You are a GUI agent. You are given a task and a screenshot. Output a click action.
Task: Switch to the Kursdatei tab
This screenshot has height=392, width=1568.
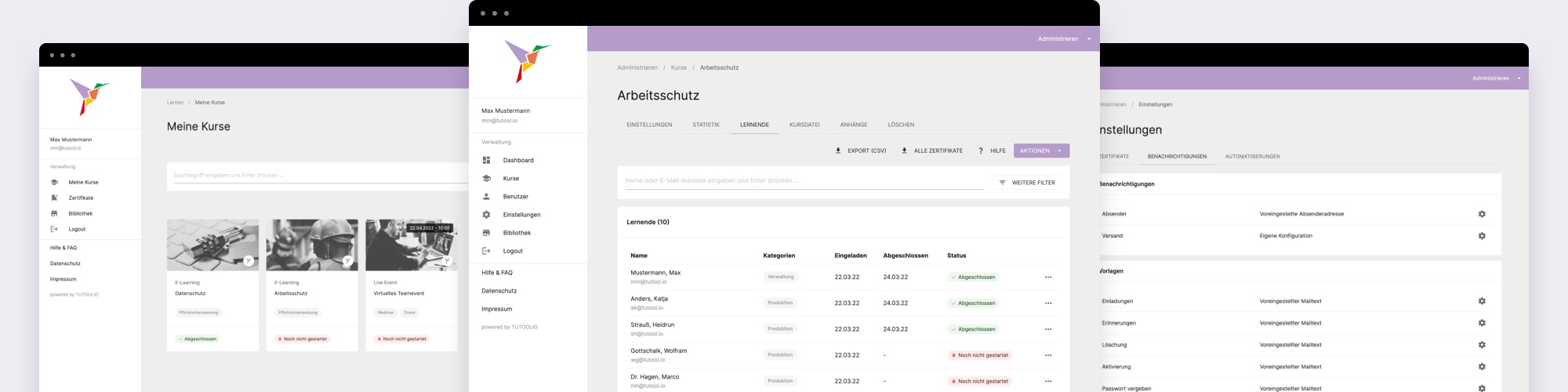click(x=804, y=125)
